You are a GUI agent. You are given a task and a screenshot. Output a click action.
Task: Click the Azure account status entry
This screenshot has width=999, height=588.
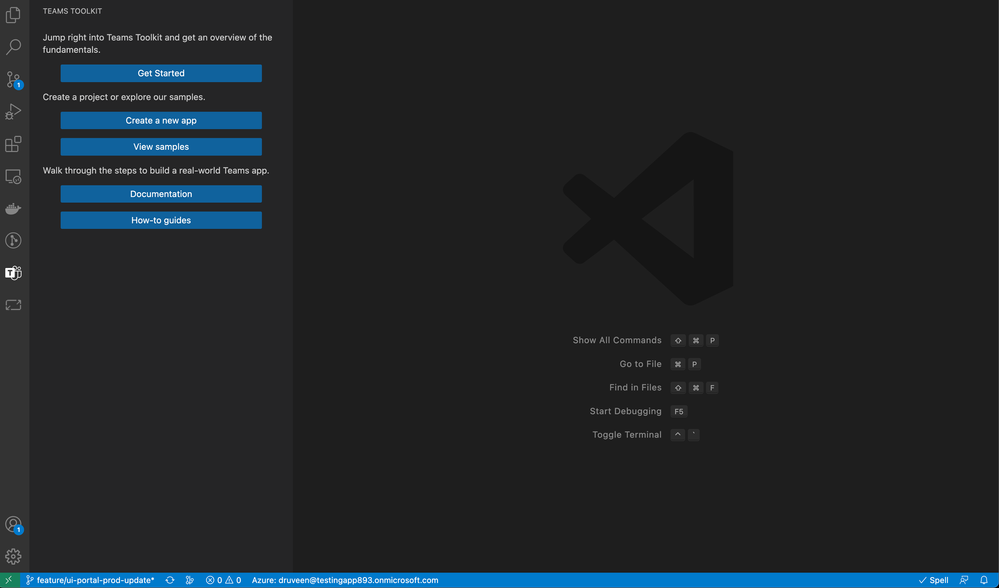pos(345,580)
